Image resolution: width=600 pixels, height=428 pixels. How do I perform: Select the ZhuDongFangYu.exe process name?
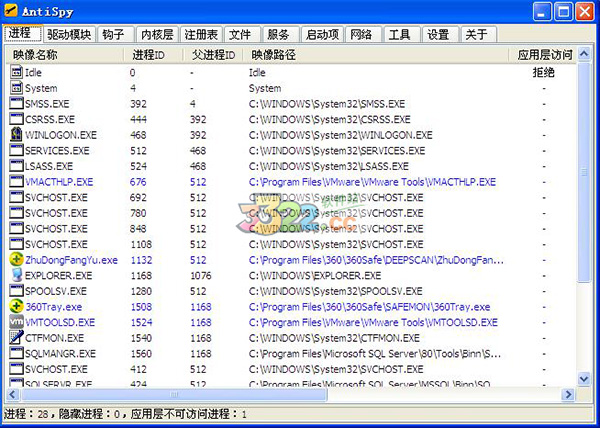click(x=71, y=260)
